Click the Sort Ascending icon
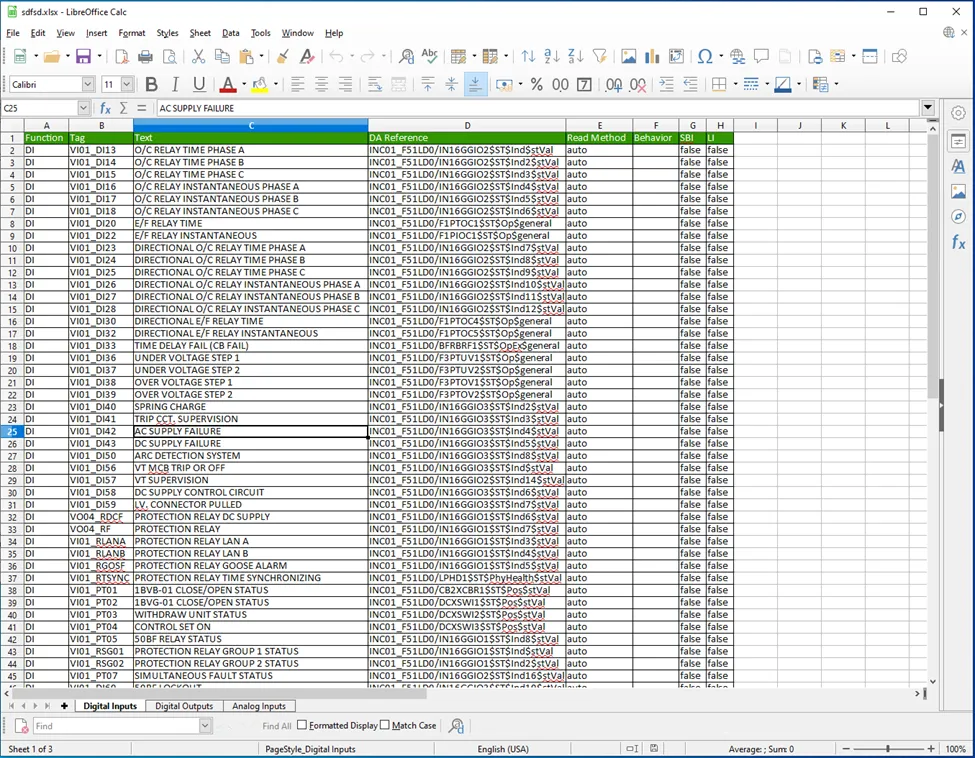The width and height of the screenshot is (975, 758). (x=552, y=57)
